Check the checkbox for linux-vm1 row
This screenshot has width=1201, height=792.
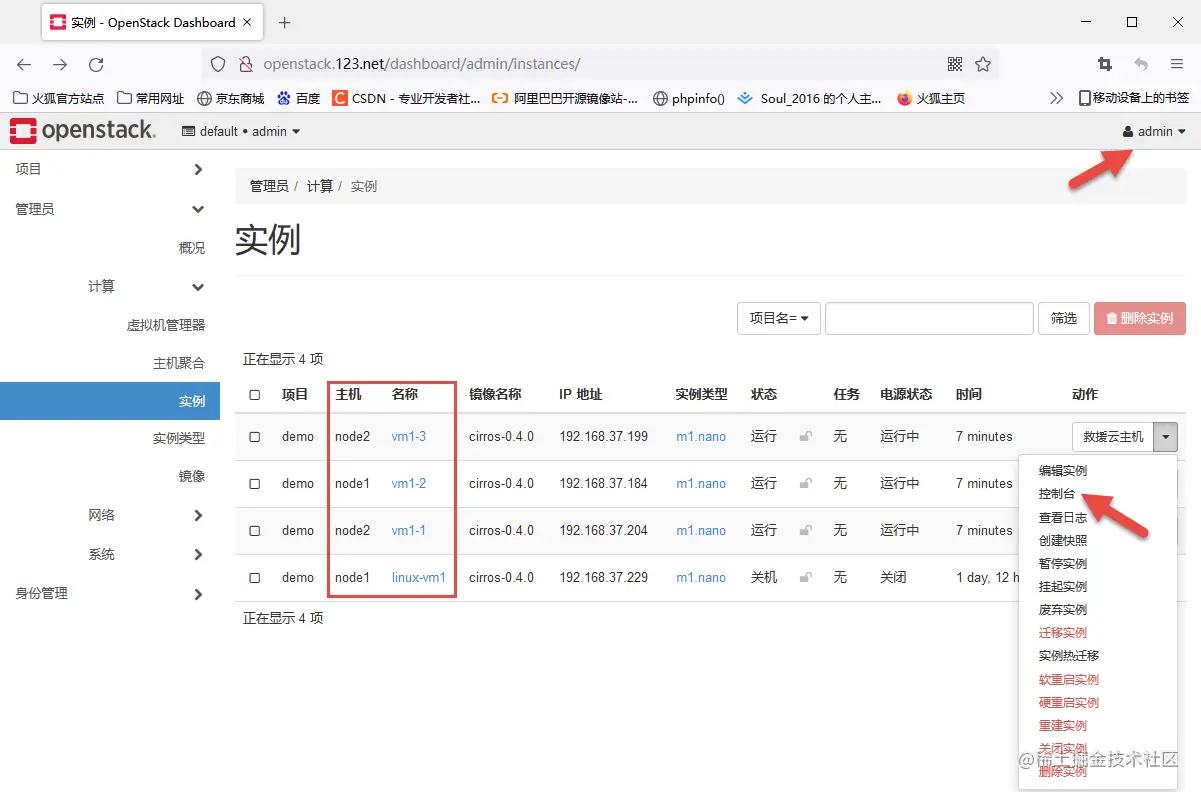click(254, 577)
